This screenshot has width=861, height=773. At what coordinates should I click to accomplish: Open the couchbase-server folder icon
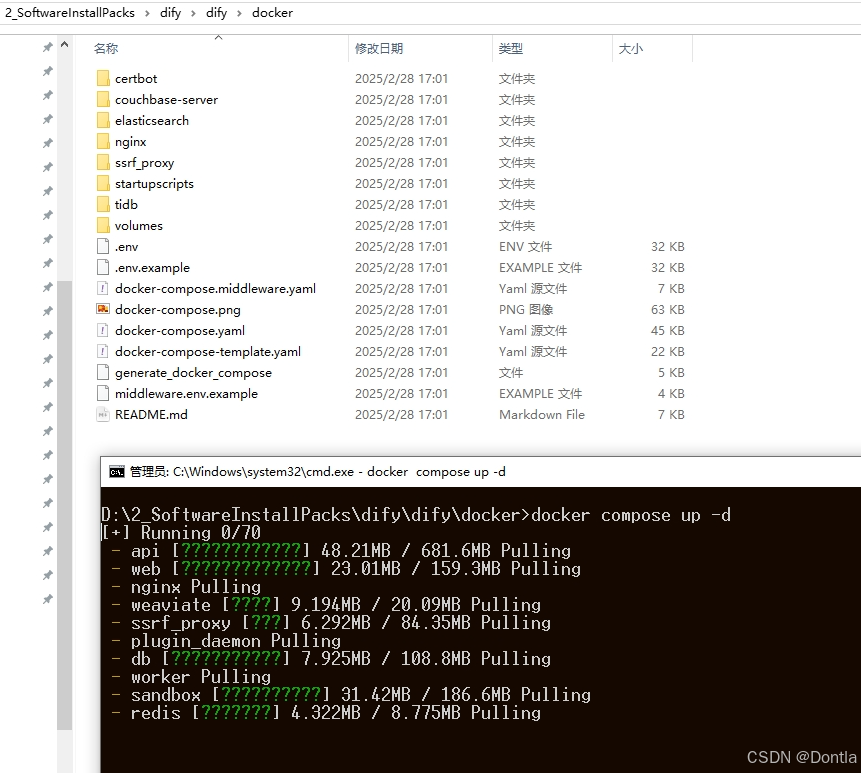103,99
